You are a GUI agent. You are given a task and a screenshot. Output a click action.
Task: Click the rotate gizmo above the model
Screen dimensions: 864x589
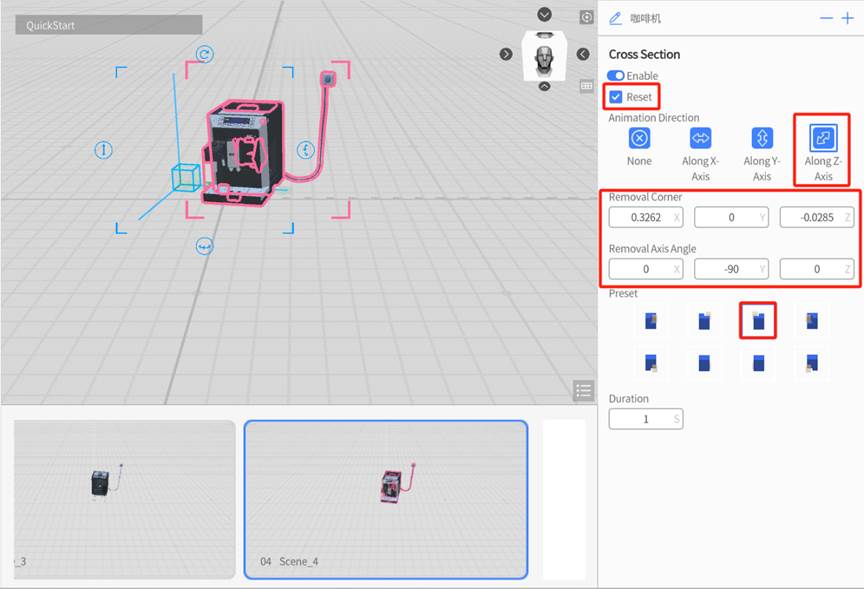pos(204,54)
